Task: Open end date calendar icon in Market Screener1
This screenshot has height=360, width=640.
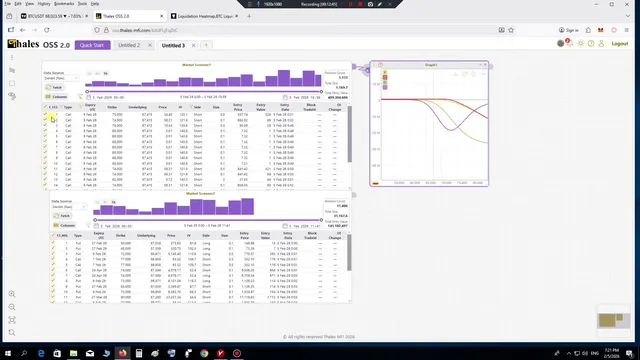Action: coord(285,98)
